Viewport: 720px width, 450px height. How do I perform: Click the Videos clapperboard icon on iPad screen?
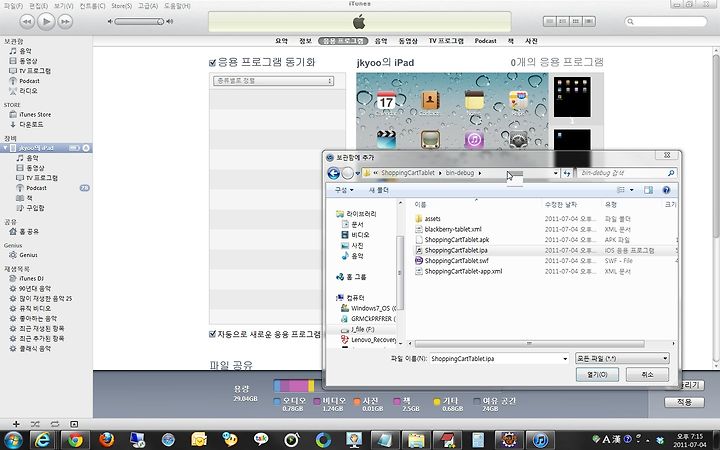coord(386,139)
